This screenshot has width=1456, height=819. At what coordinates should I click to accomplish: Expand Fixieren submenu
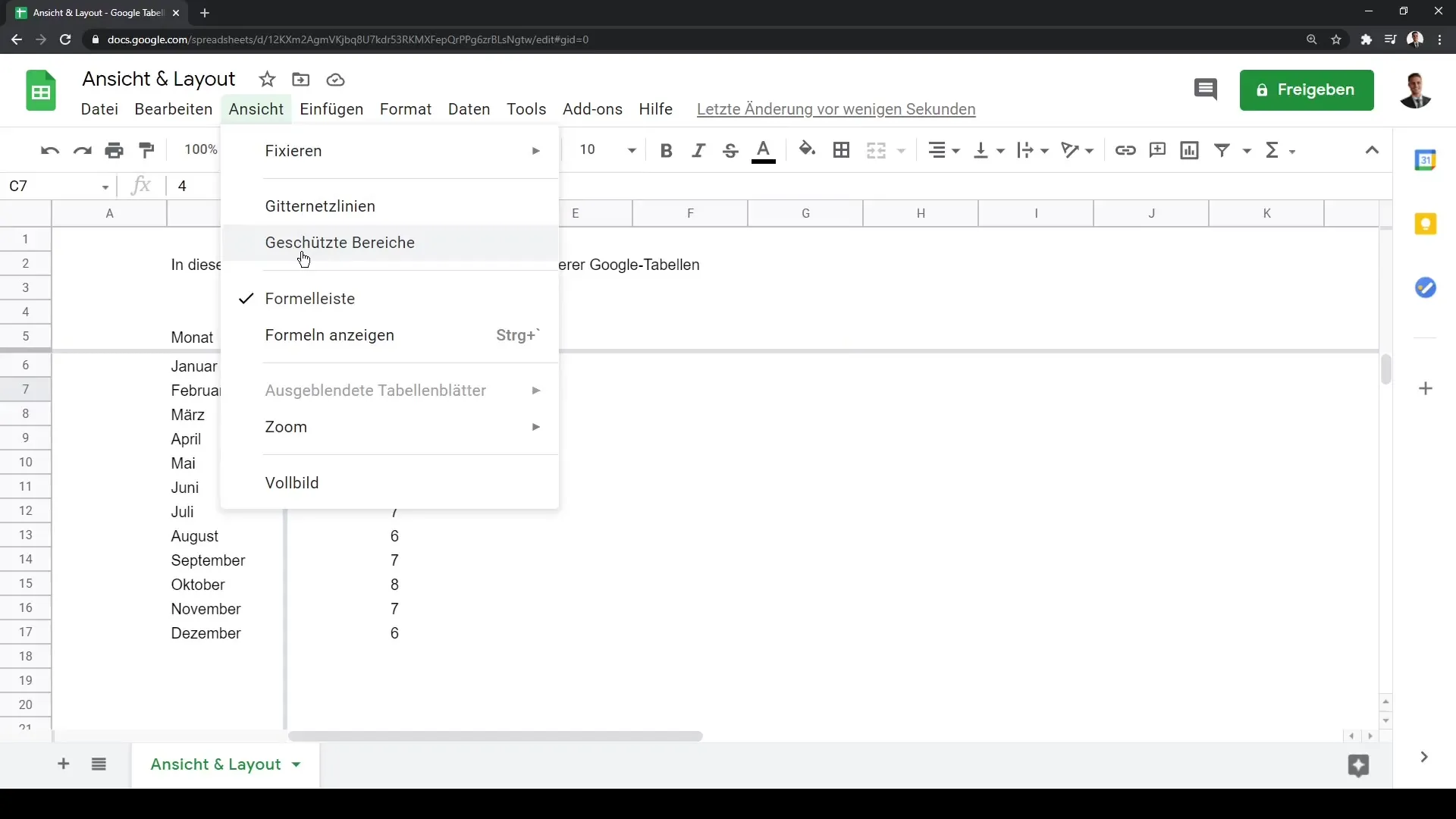390,151
